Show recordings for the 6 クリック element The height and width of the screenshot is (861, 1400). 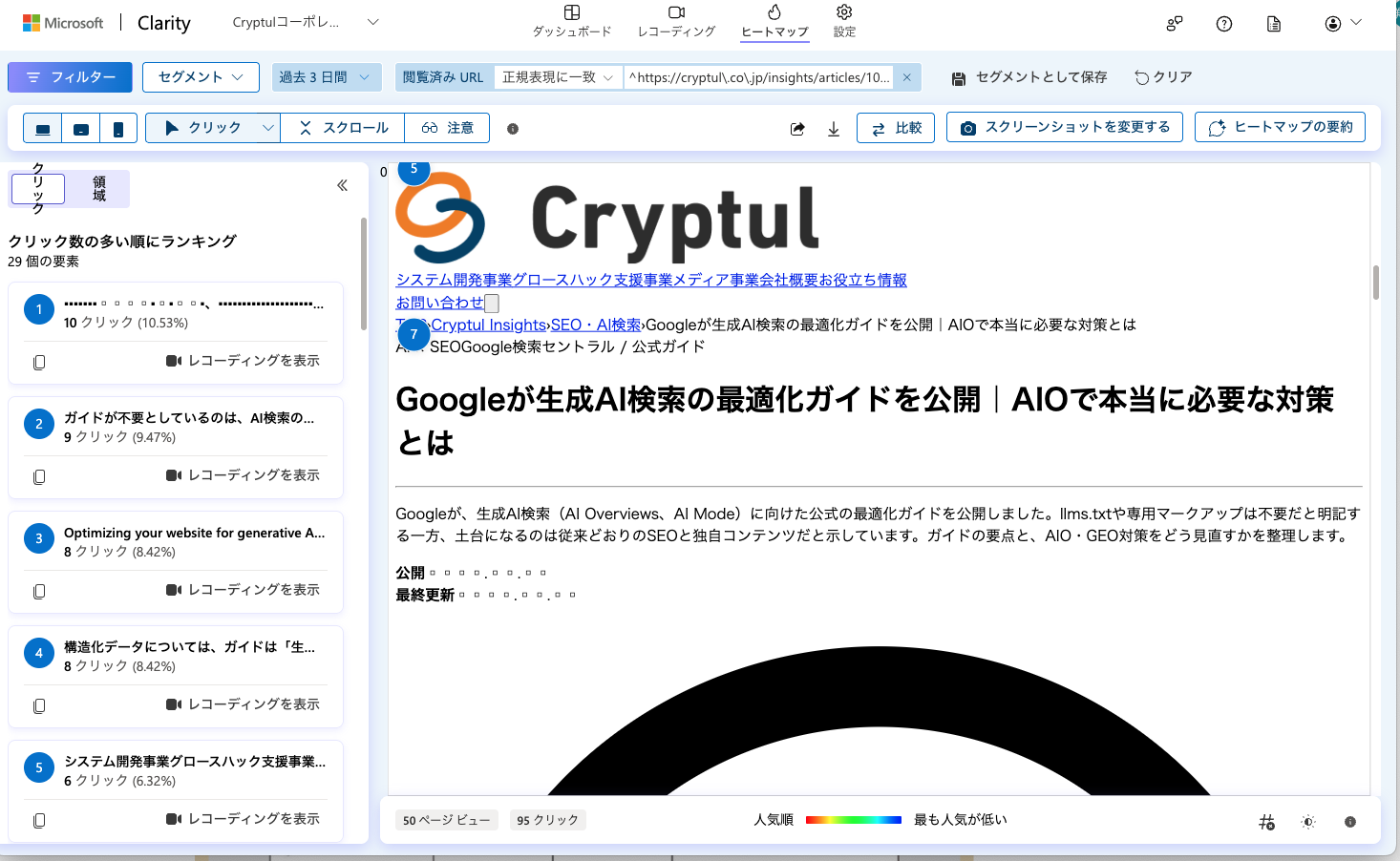point(243,819)
